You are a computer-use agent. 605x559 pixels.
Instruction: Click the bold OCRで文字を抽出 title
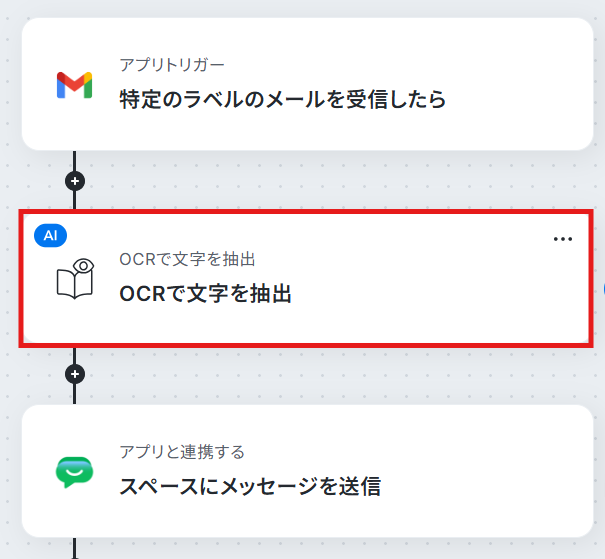click(x=205, y=294)
